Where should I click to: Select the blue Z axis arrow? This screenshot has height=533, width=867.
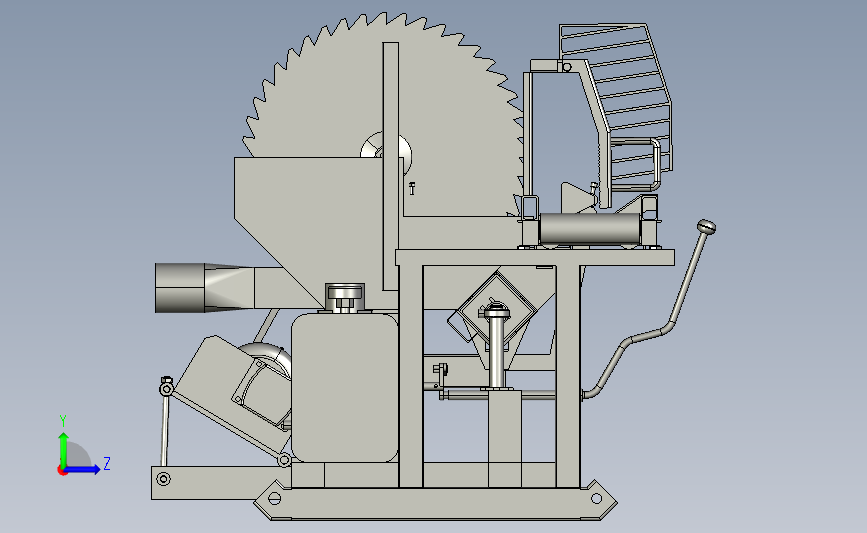pyautogui.click(x=83, y=470)
